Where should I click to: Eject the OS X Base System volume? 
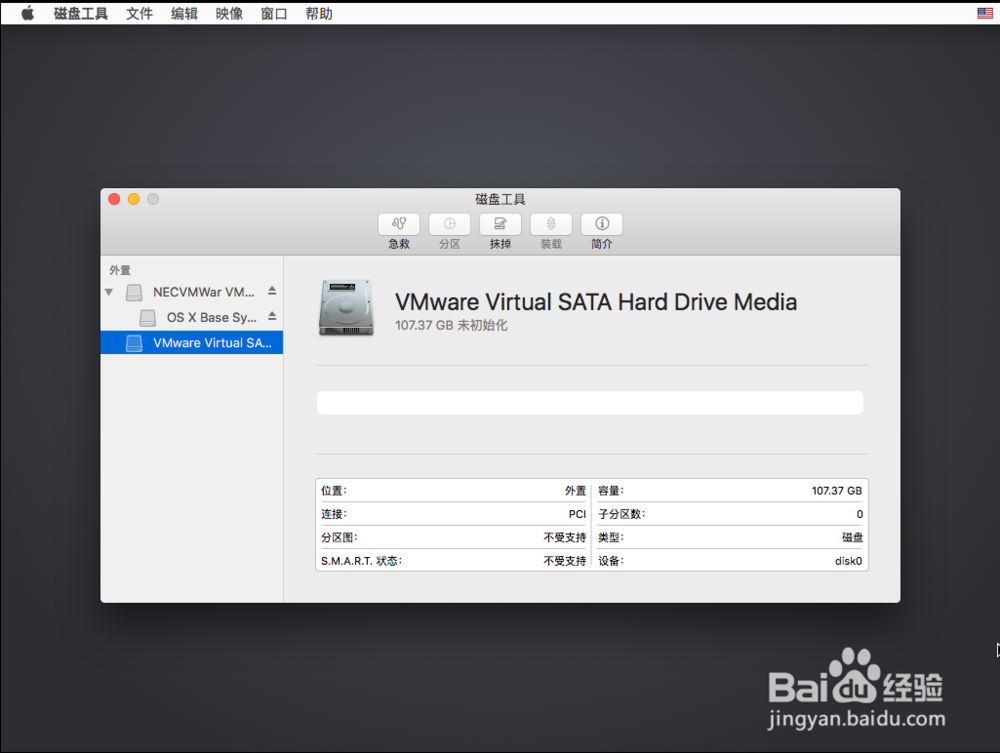(272, 316)
